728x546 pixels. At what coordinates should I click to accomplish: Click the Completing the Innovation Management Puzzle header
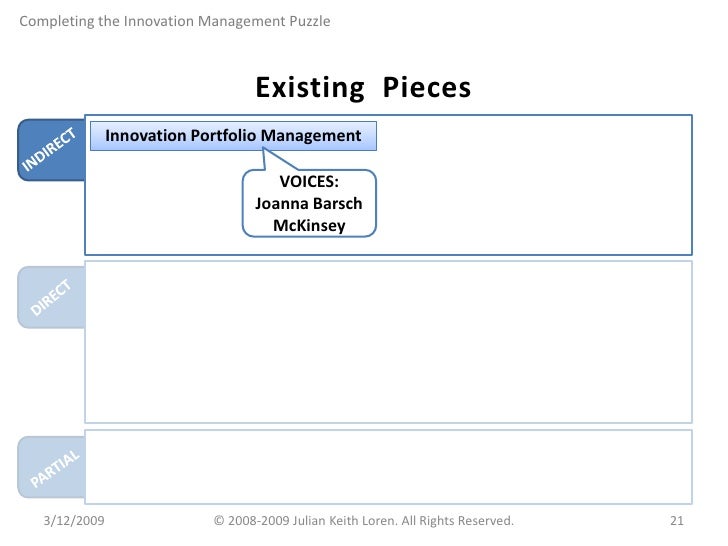pos(175,21)
